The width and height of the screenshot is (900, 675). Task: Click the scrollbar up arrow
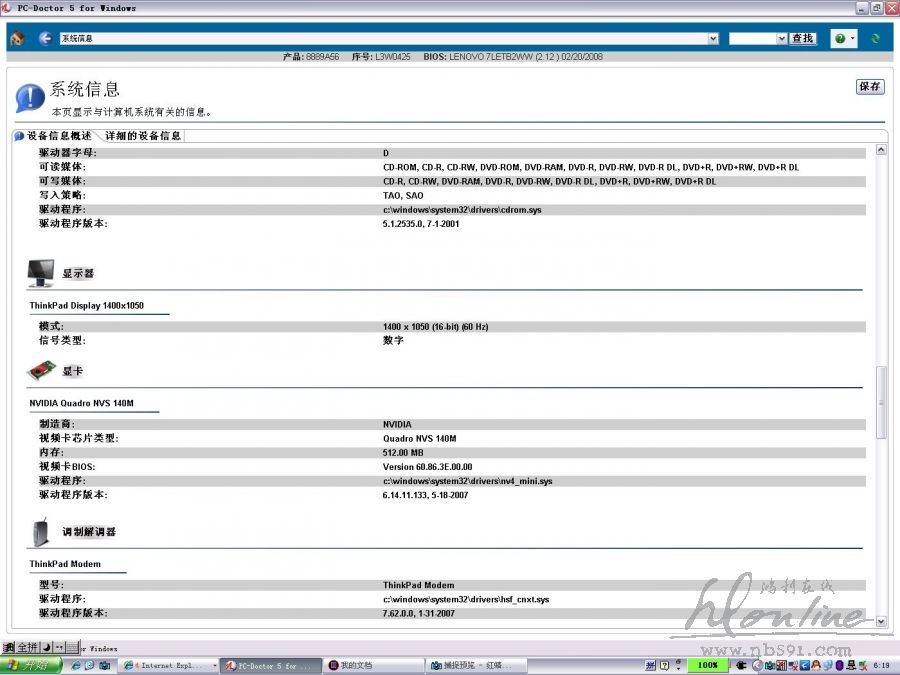(x=881, y=150)
